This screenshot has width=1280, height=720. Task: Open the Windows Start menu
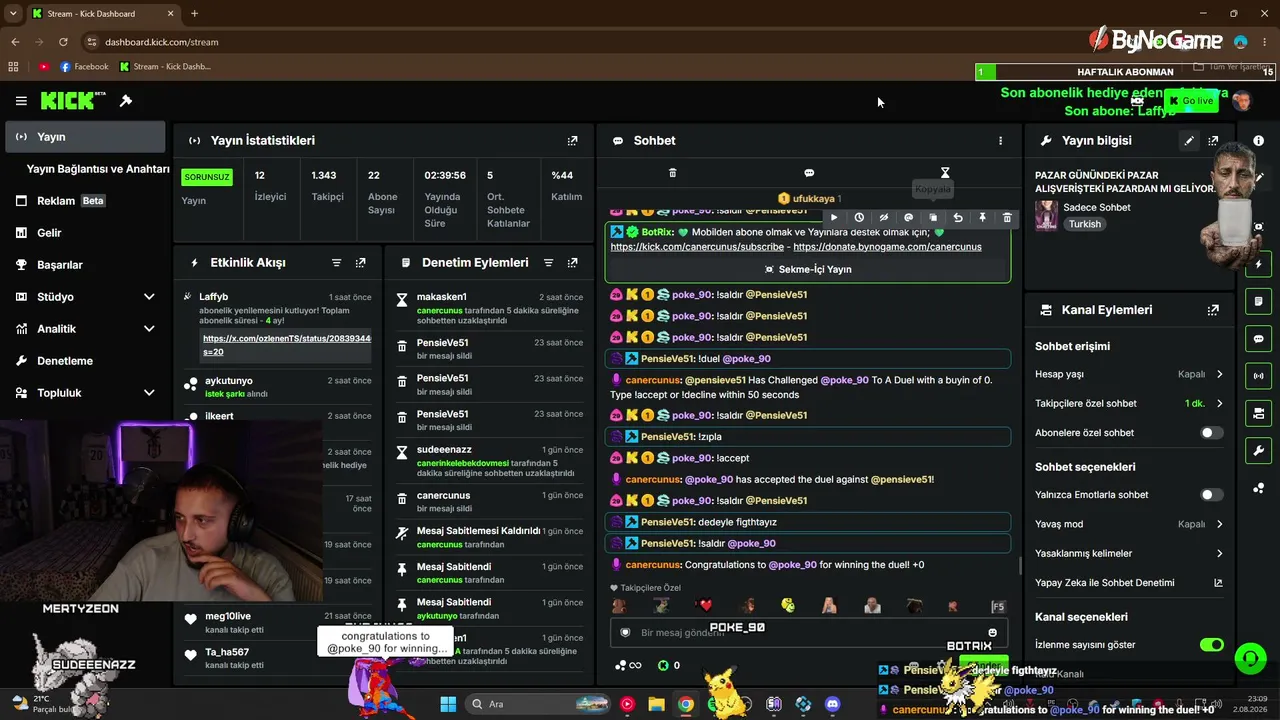pos(448,704)
